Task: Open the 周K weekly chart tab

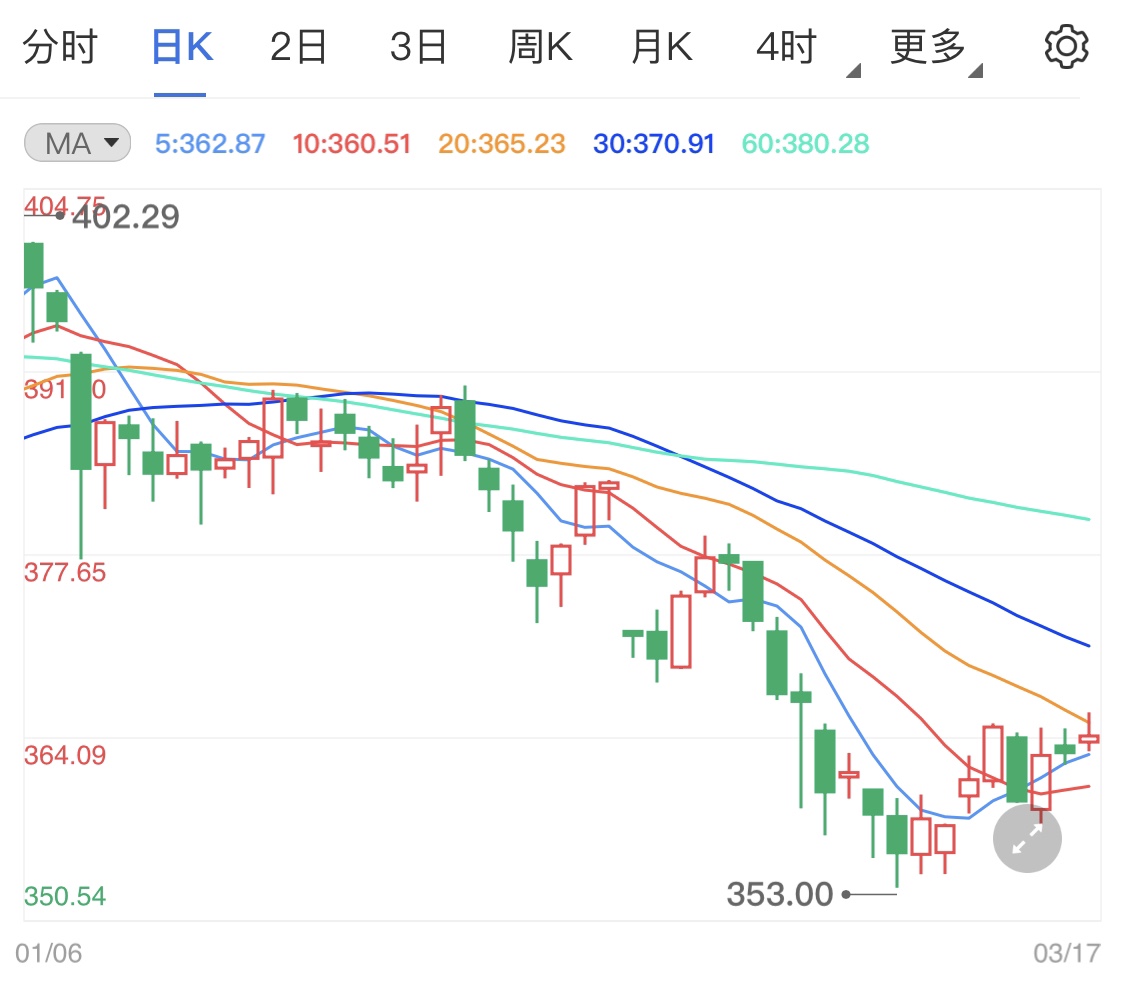Action: coord(540,47)
